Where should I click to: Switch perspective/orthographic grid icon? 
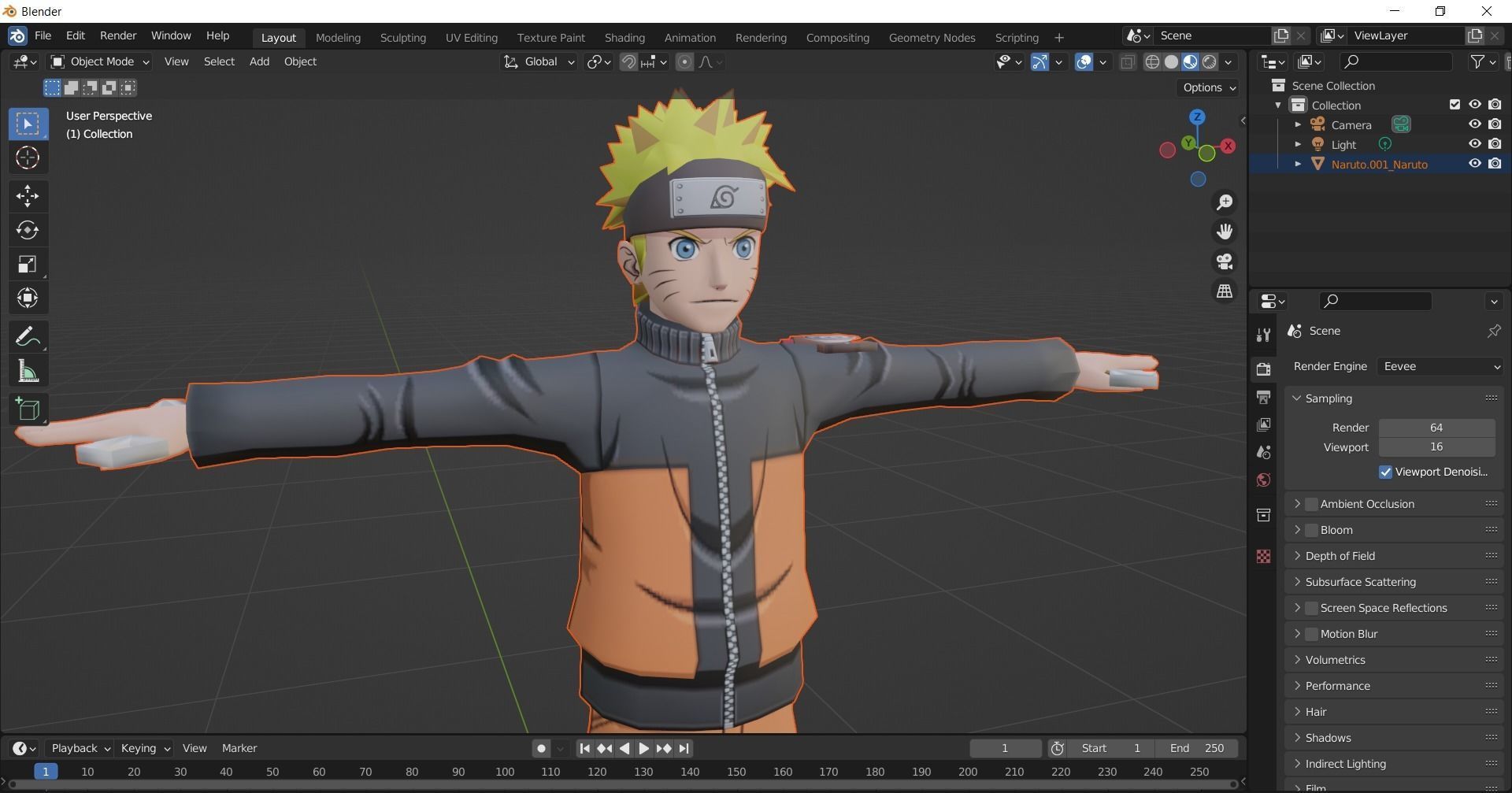1225,291
